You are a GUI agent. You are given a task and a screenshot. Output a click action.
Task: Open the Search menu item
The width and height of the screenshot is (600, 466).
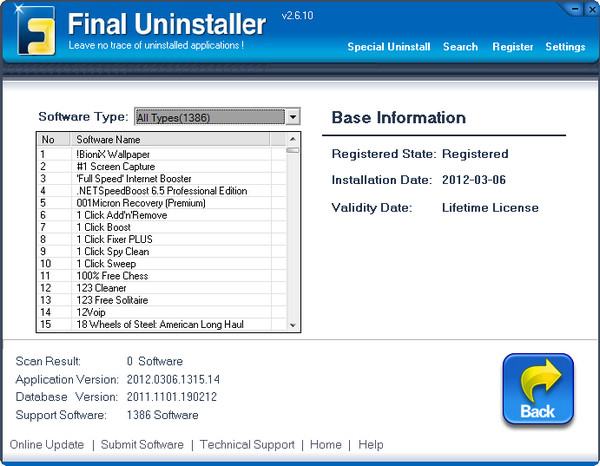pyautogui.click(x=460, y=47)
